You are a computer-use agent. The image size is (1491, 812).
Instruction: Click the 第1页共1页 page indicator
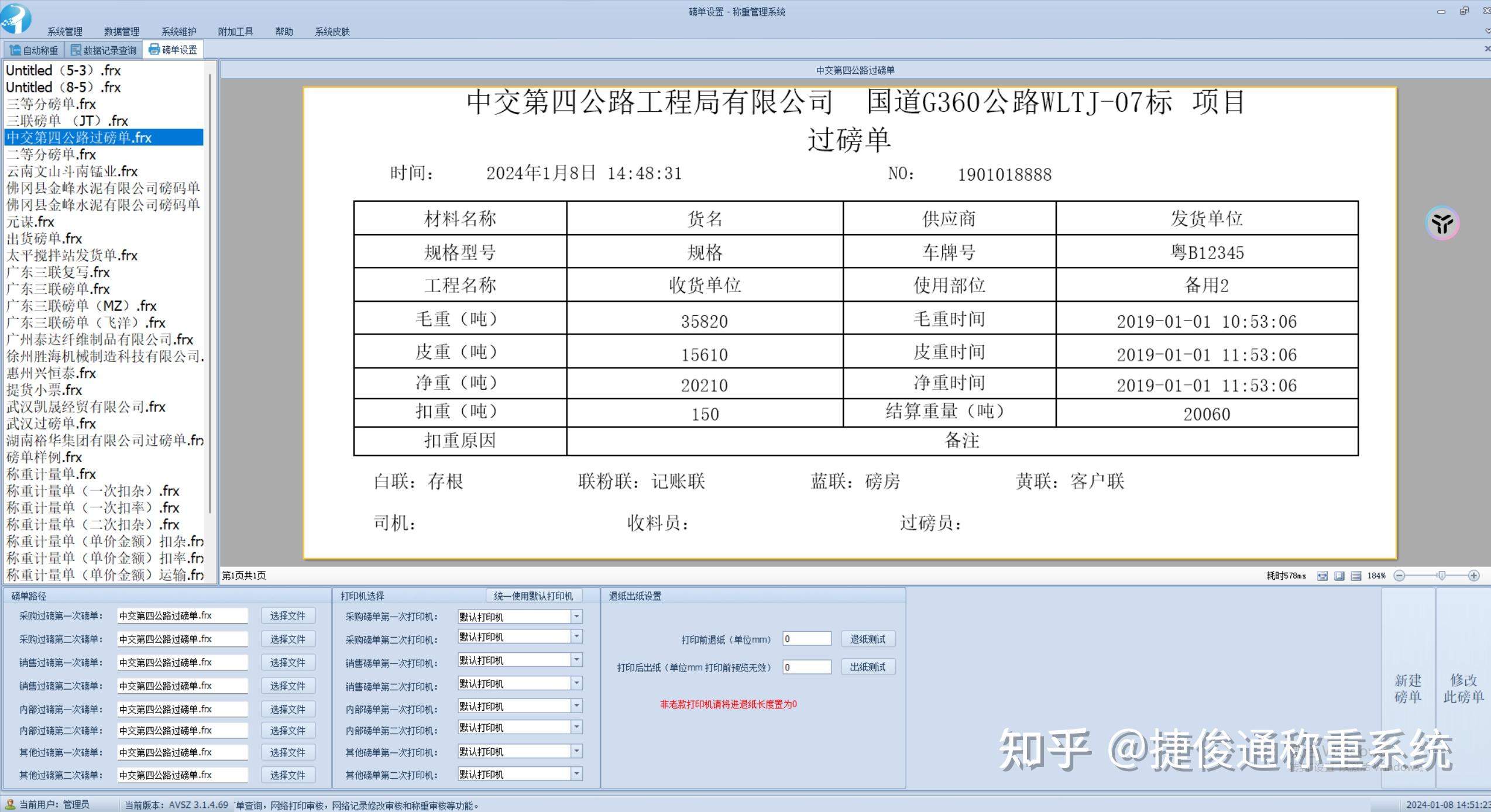tap(244, 576)
